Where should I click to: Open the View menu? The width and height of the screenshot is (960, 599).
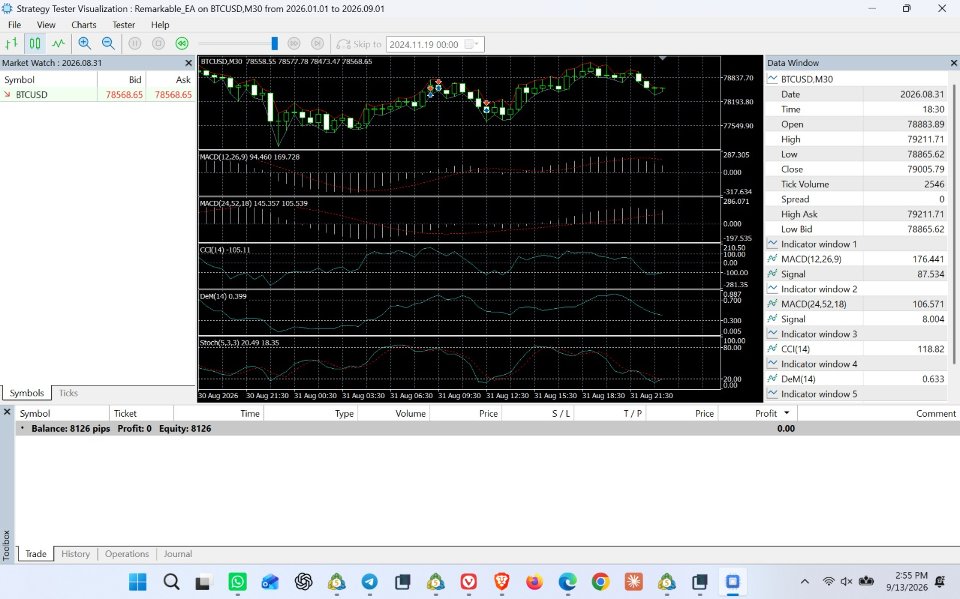point(46,25)
